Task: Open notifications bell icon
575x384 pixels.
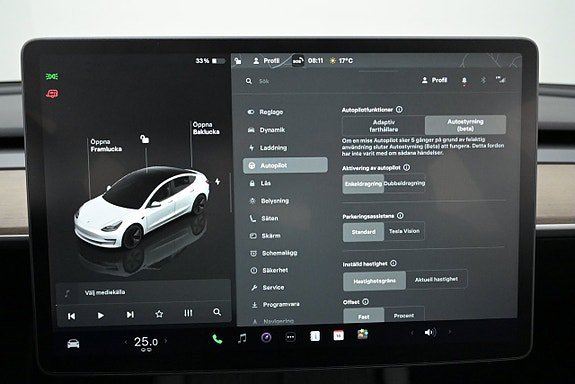Action: point(464,80)
